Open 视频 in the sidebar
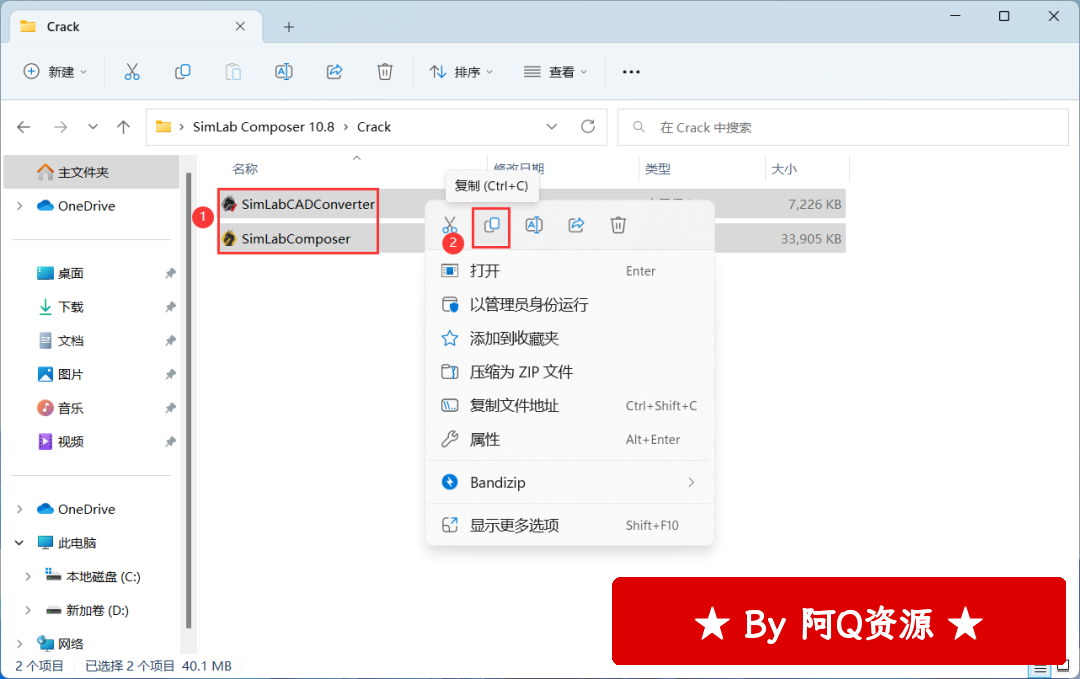Viewport: 1080px width, 679px height. pyautogui.click(x=70, y=442)
